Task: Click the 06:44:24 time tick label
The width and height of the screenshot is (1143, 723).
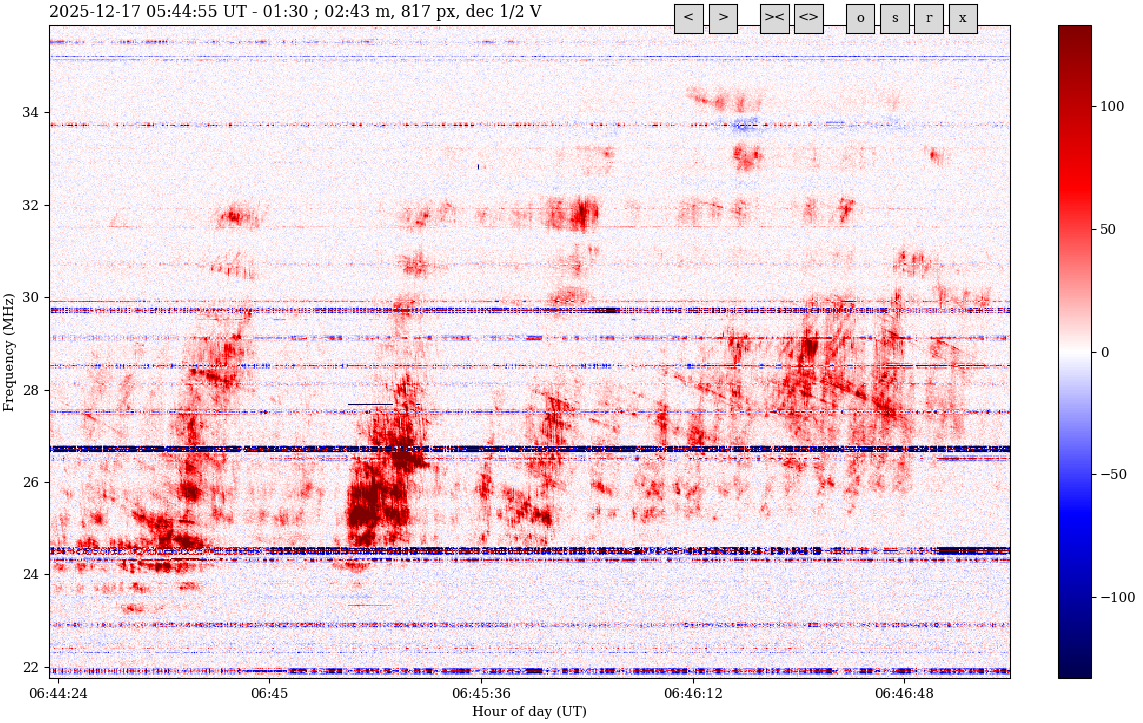Action: (x=59, y=693)
